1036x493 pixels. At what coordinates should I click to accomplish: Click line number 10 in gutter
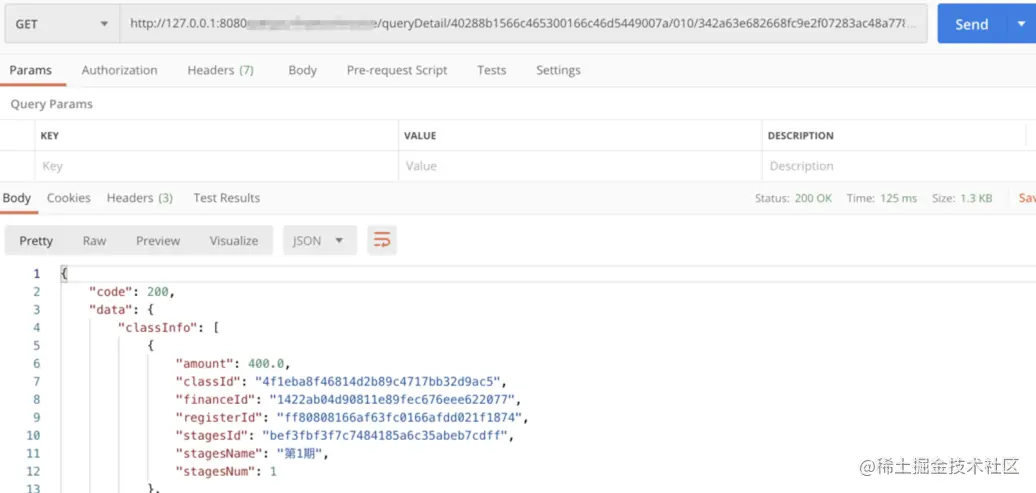click(x=33, y=435)
